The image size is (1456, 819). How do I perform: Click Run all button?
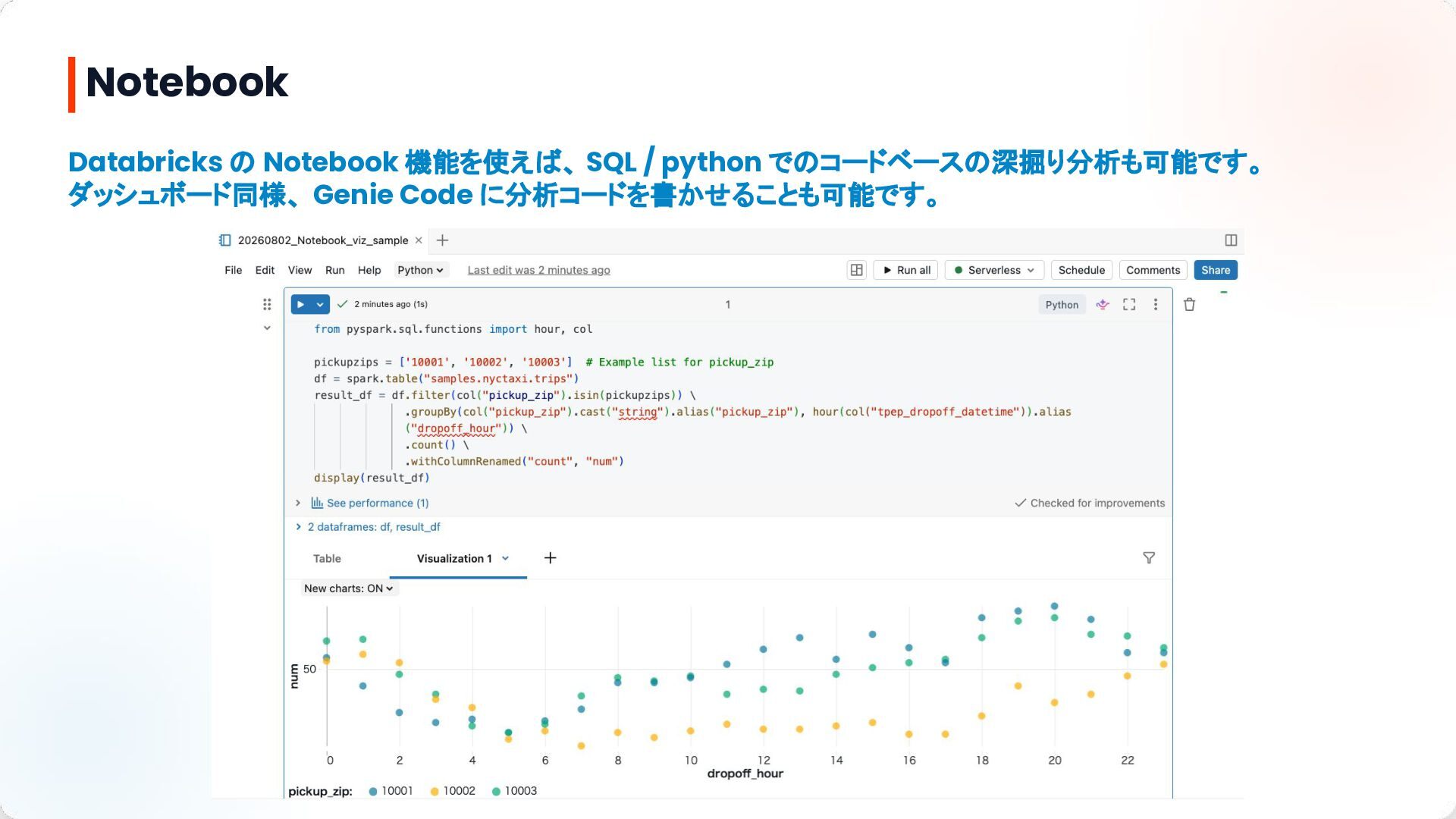coord(906,270)
